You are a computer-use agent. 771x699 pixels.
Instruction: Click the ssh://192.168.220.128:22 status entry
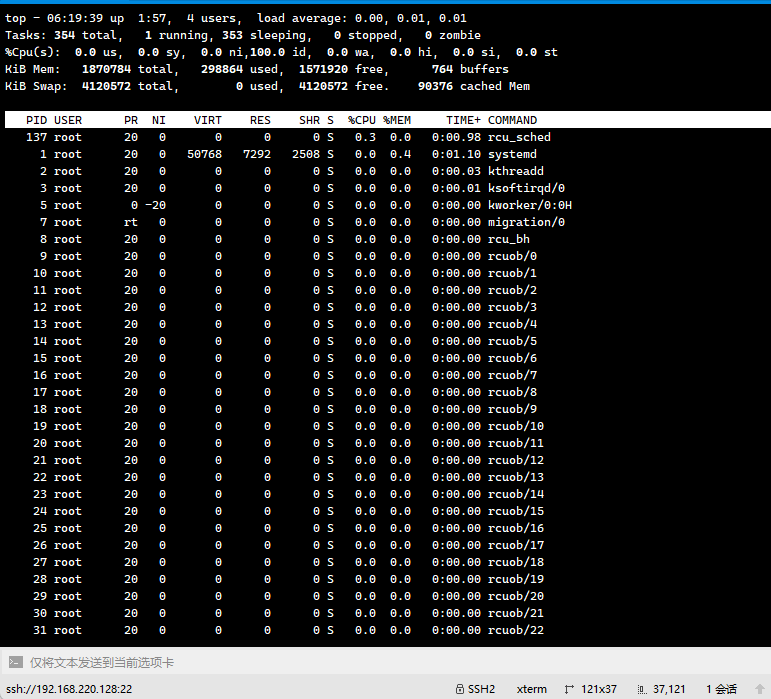coord(69,689)
